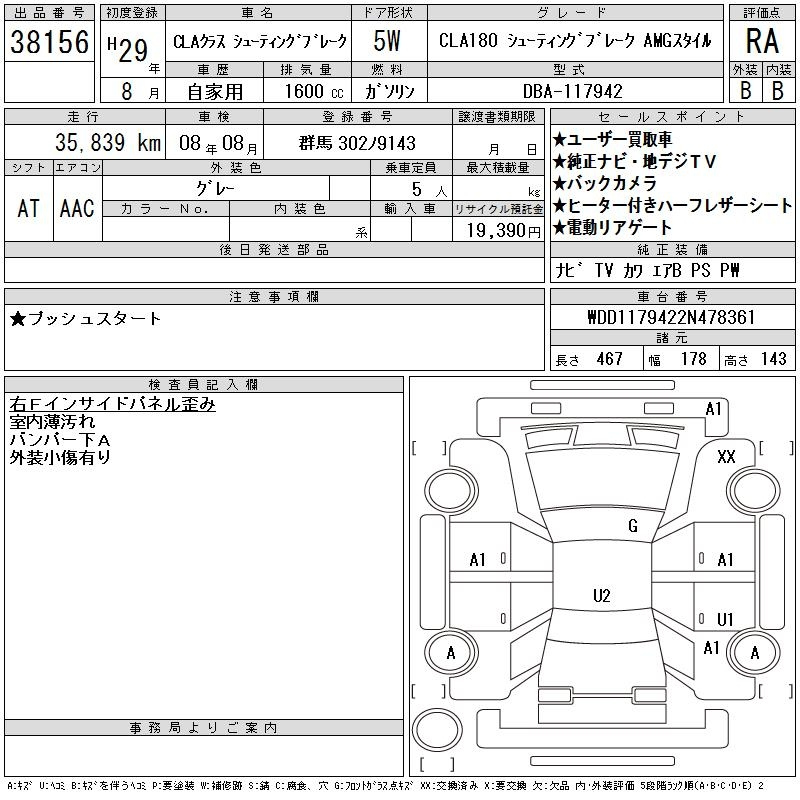Select the 初度登録 header
The image size is (800, 800).
click(x=132, y=13)
